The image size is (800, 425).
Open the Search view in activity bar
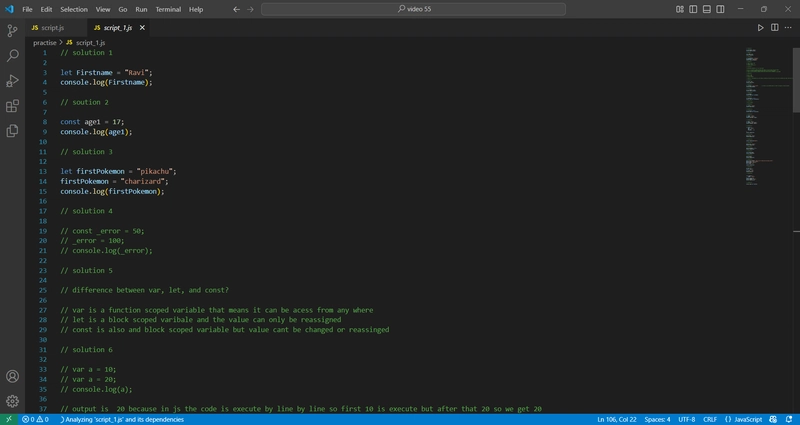point(12,56)
